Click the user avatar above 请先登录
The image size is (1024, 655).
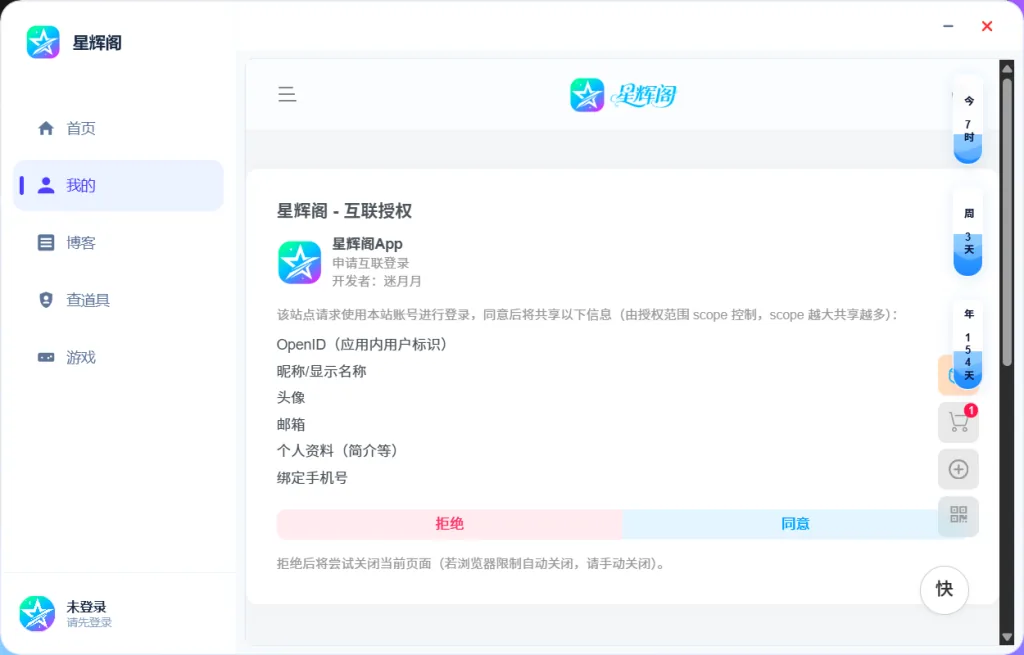point(37,613)
